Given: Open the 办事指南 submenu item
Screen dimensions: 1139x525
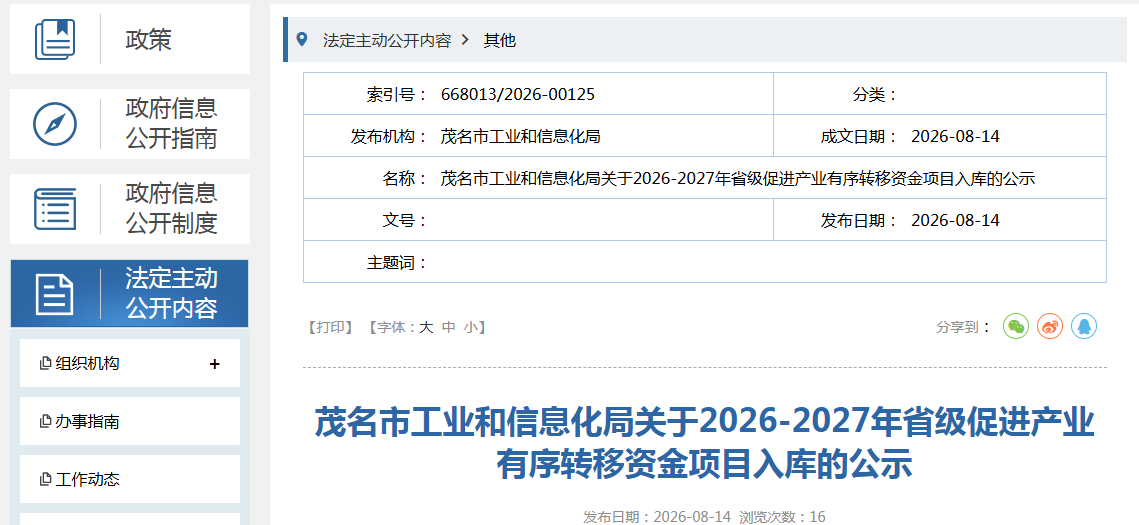Looking at the screenshot, I should click(x=130, y=421).
